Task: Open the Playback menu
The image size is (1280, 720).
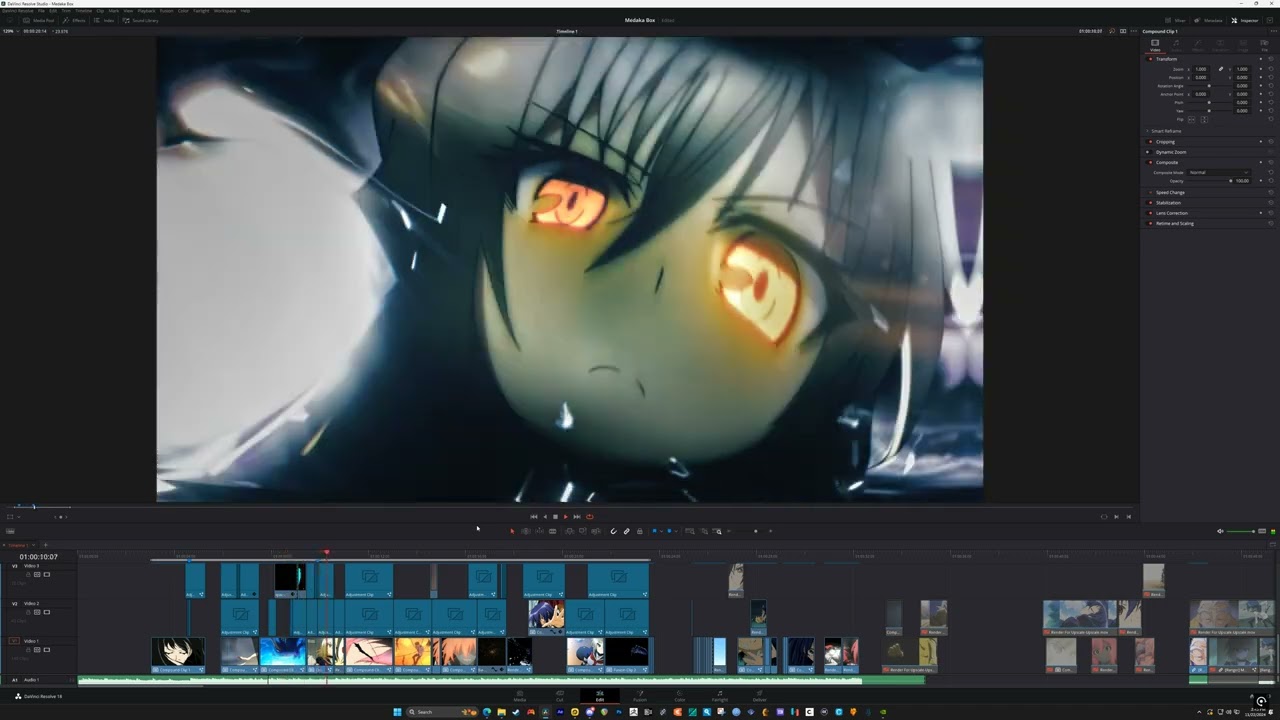Action: [x=146, y=10]
